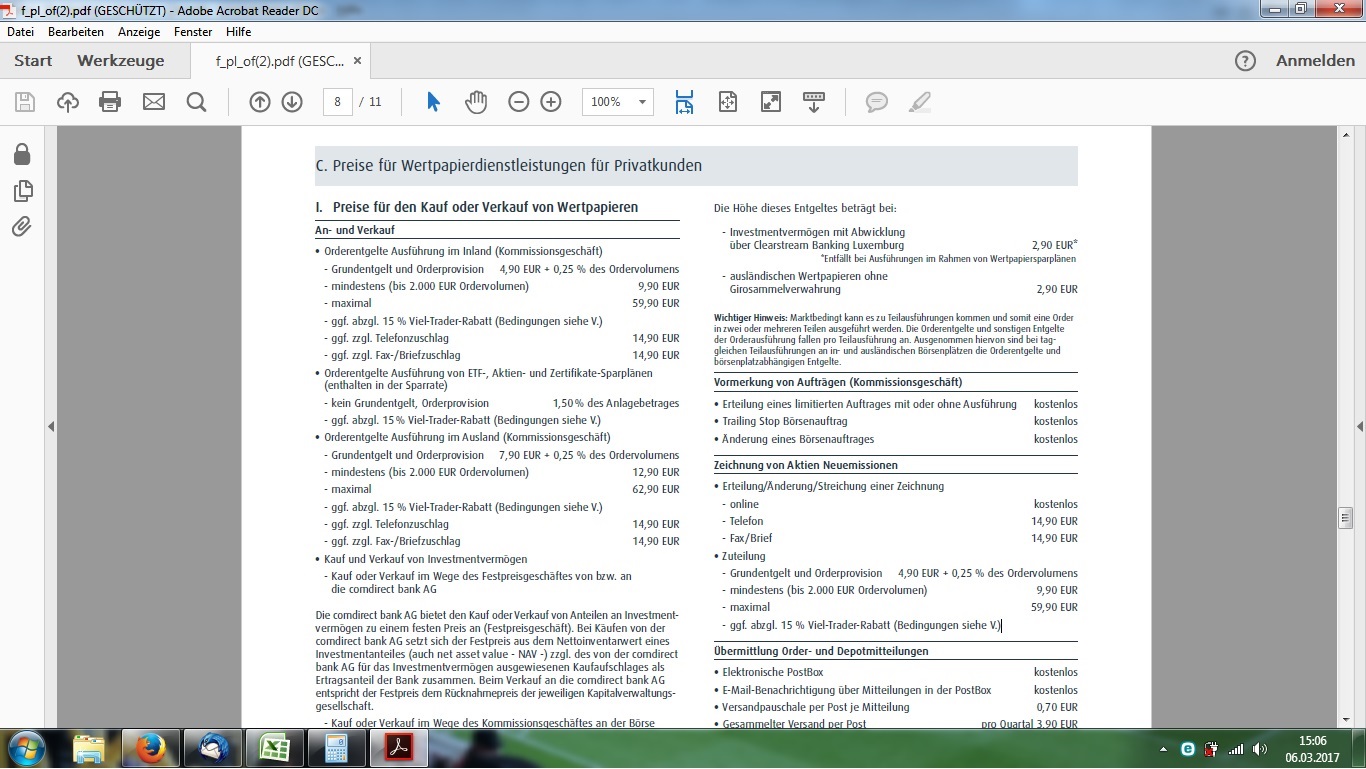Open attachments paperclip panel

click(22, 227)
